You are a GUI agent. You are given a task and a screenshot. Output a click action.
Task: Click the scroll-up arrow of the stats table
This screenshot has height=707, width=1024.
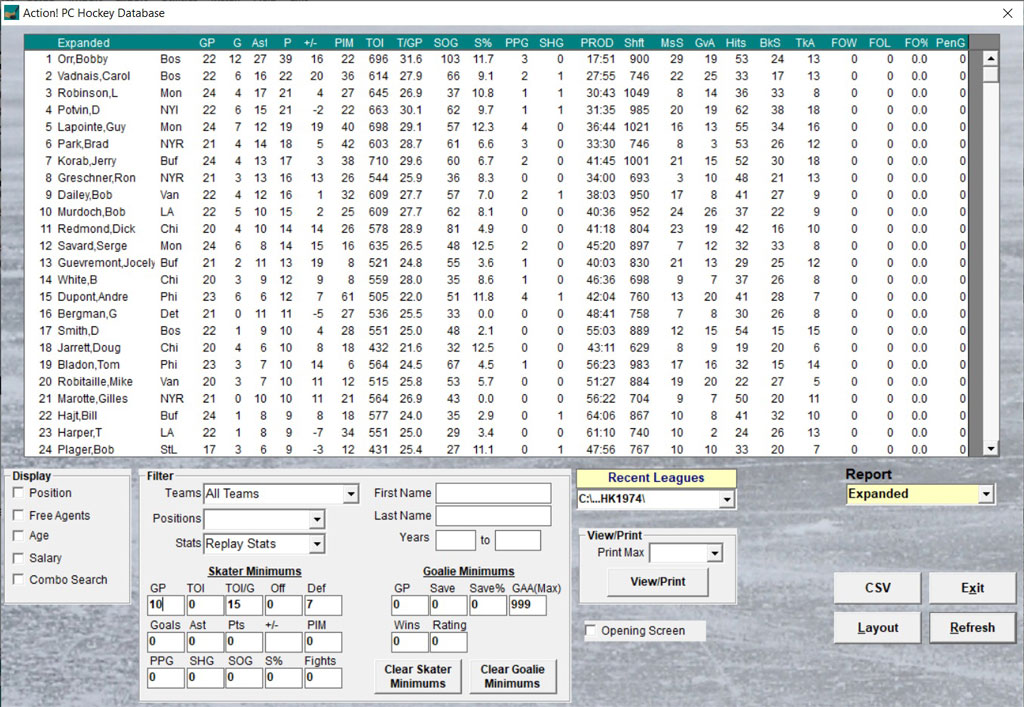click(x=990, y=58)
